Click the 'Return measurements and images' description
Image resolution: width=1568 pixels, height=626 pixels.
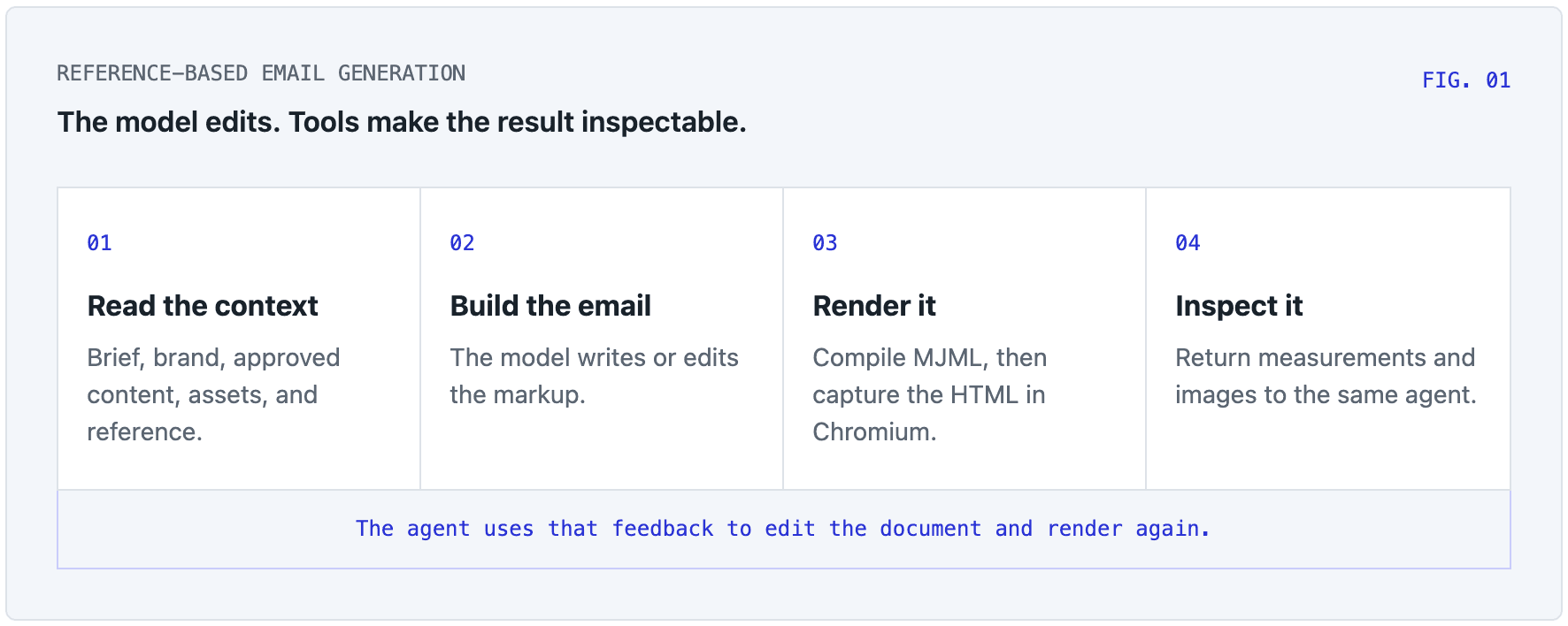[x=1326, y=376]
